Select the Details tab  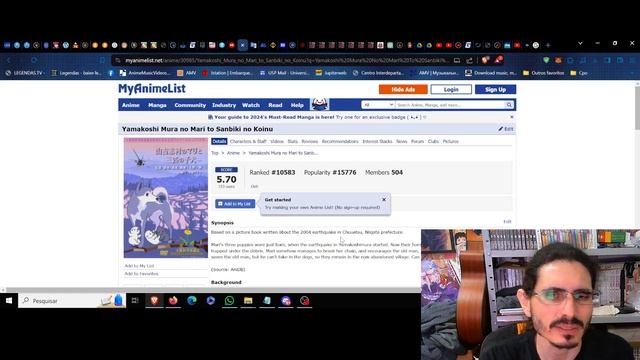tap(219, 141)
